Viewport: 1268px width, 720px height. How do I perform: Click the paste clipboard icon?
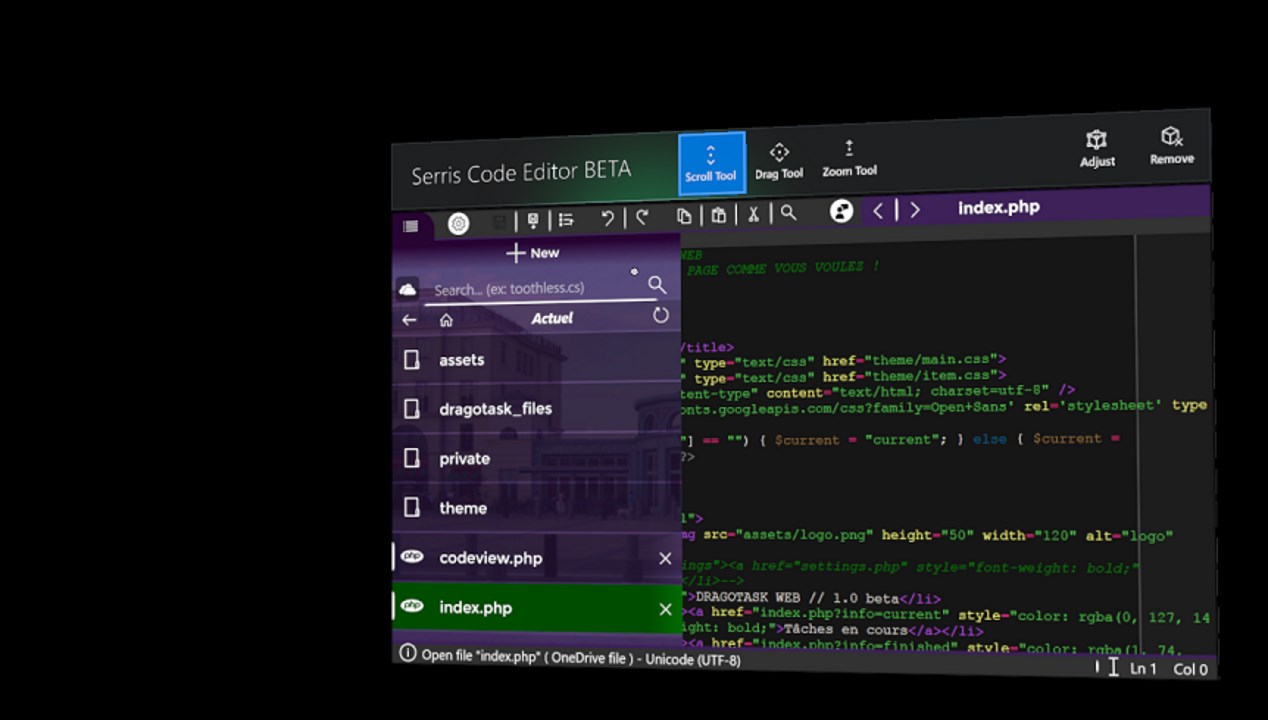[718, 215]
